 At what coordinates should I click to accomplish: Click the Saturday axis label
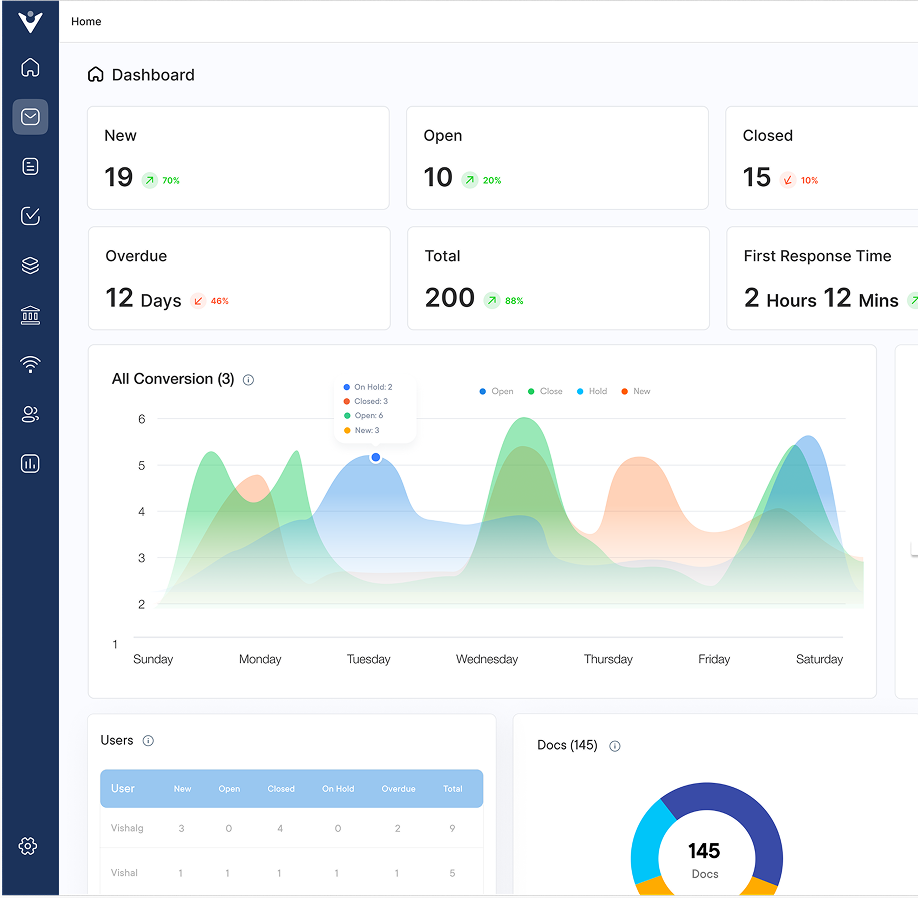coord(819,659)
